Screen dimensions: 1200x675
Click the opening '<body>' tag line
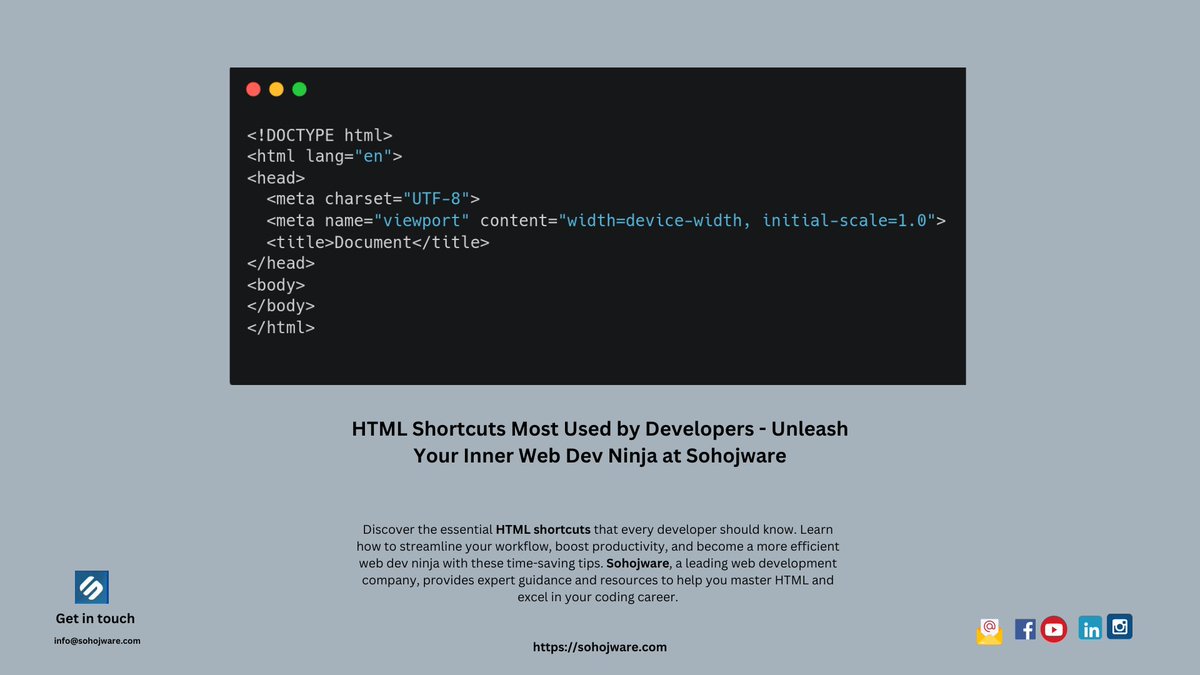tap(275, 285)
